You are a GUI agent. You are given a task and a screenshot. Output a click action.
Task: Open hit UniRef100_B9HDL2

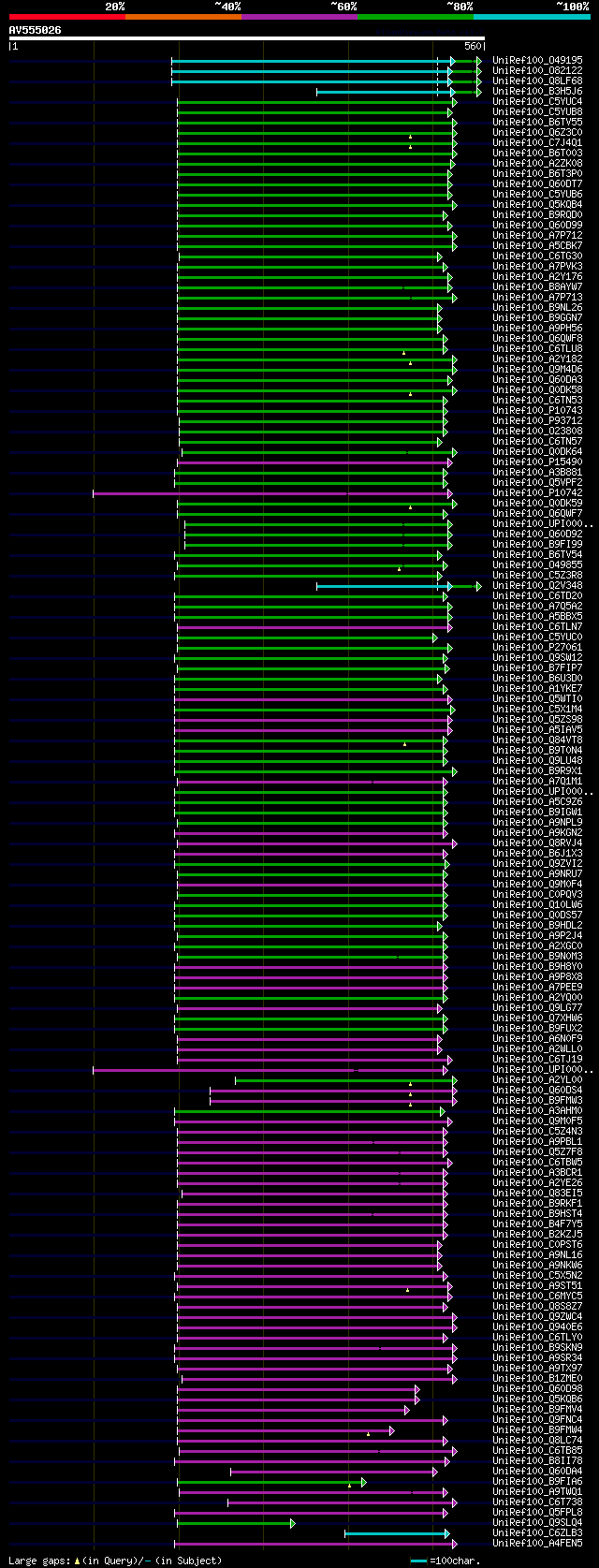[x=537, y=926]
